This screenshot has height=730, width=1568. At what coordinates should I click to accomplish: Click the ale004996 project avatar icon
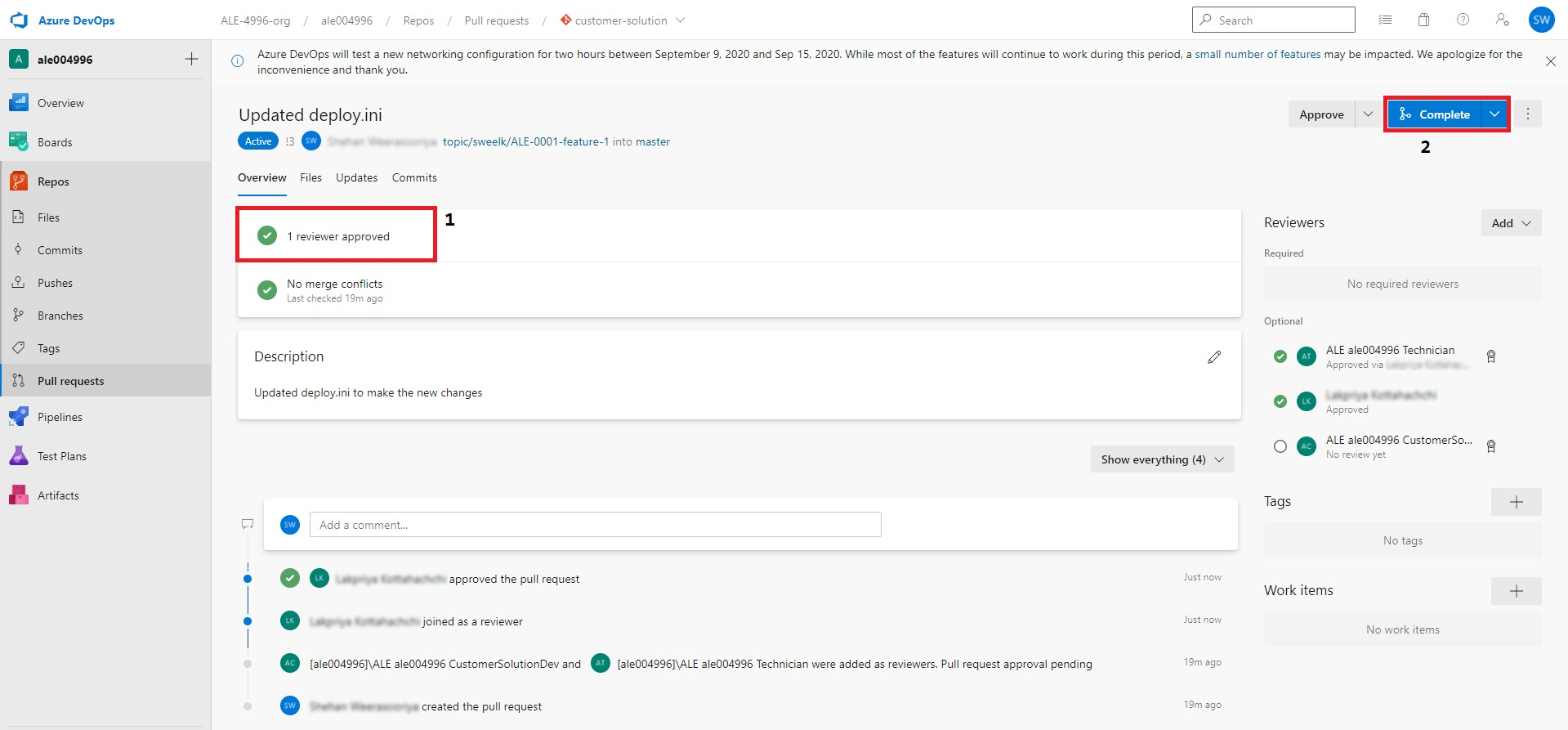[x=19, y=59]
